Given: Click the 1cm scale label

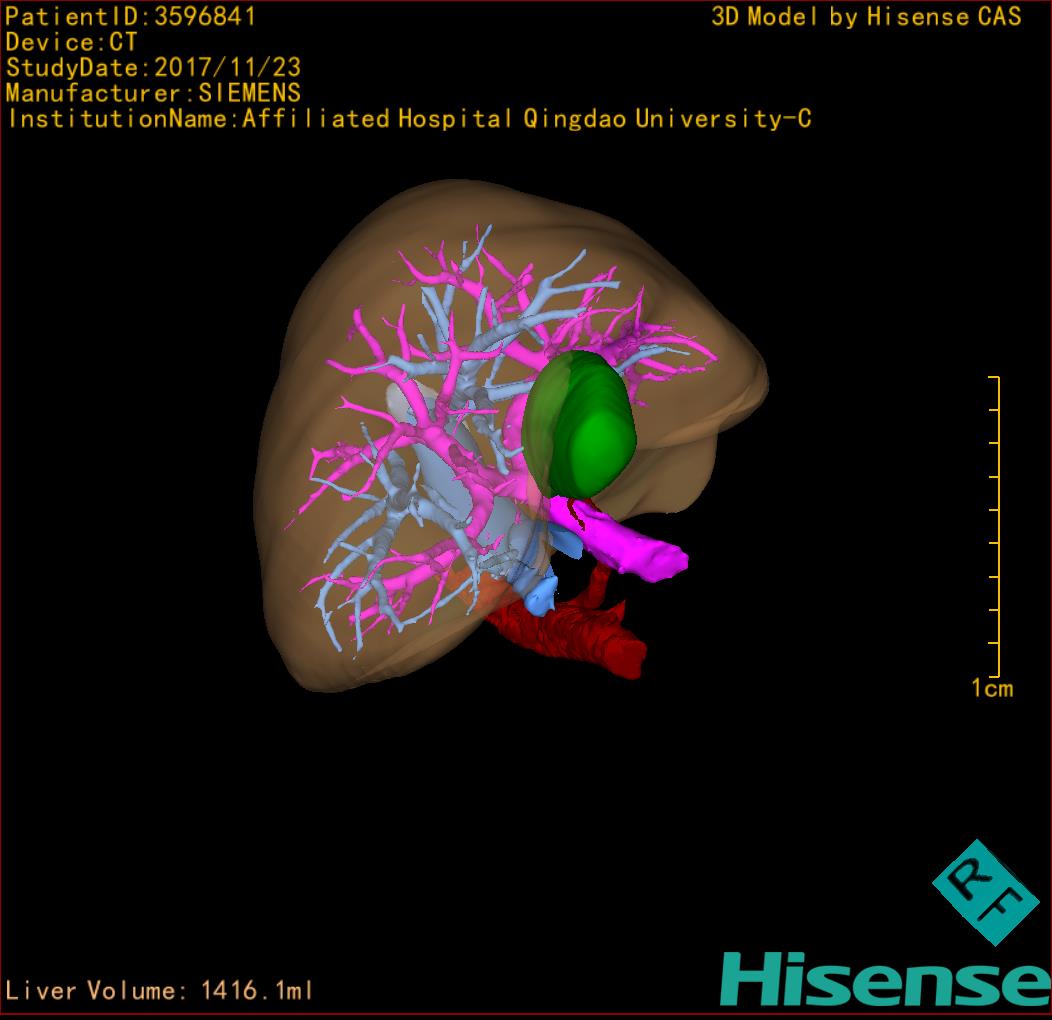Looking at the screenshot, I should pyautogui.click(x=991, y=688).
